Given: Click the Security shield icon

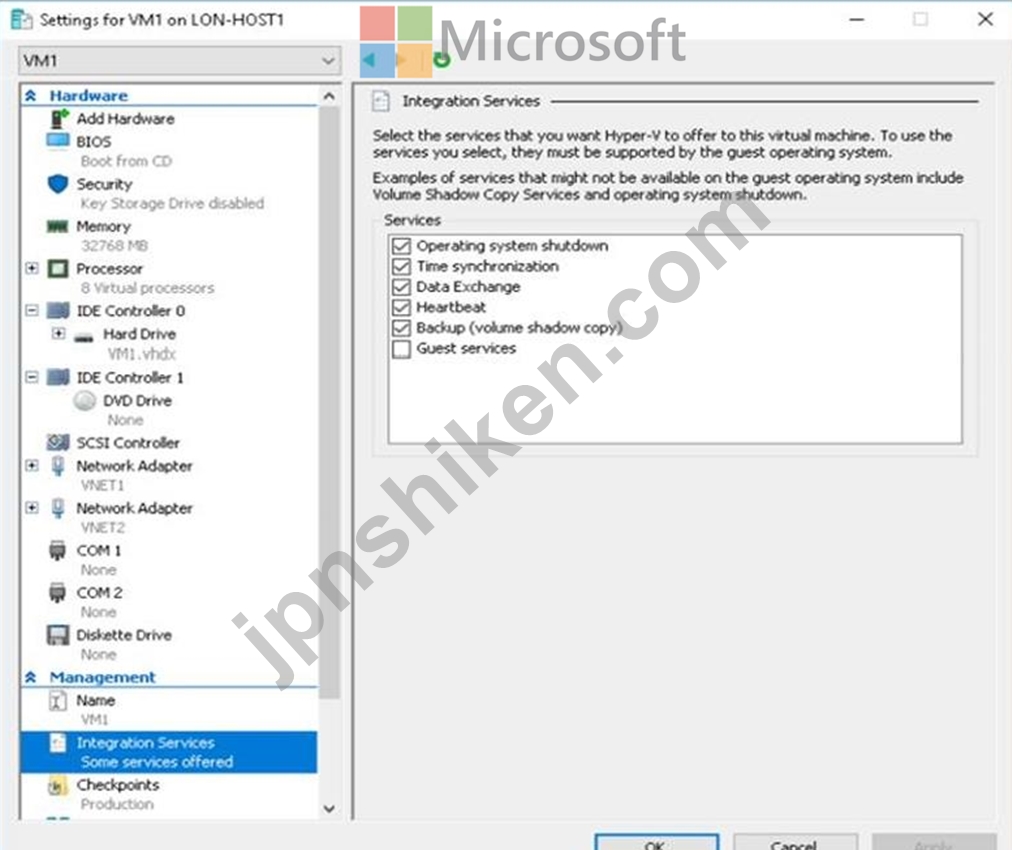Looking at the screenshot, I should click(58, 184).
